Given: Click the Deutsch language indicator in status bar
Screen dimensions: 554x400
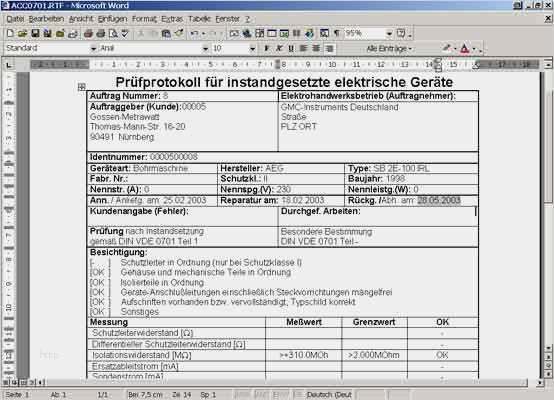Looking at the screenshot, I should tap(329, 395).
